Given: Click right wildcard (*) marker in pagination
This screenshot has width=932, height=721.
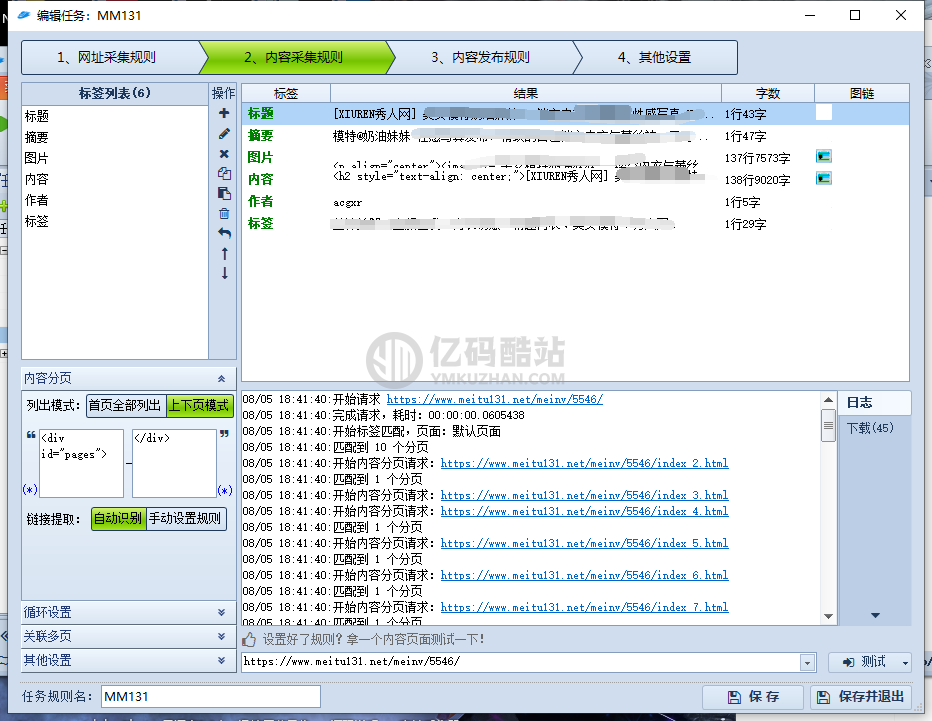Looking at the screenshot, I should pos(225,490).
